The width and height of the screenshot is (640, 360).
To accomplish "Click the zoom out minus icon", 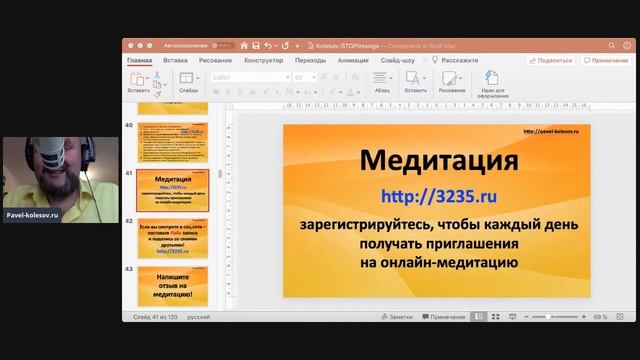I will [526, 317].
